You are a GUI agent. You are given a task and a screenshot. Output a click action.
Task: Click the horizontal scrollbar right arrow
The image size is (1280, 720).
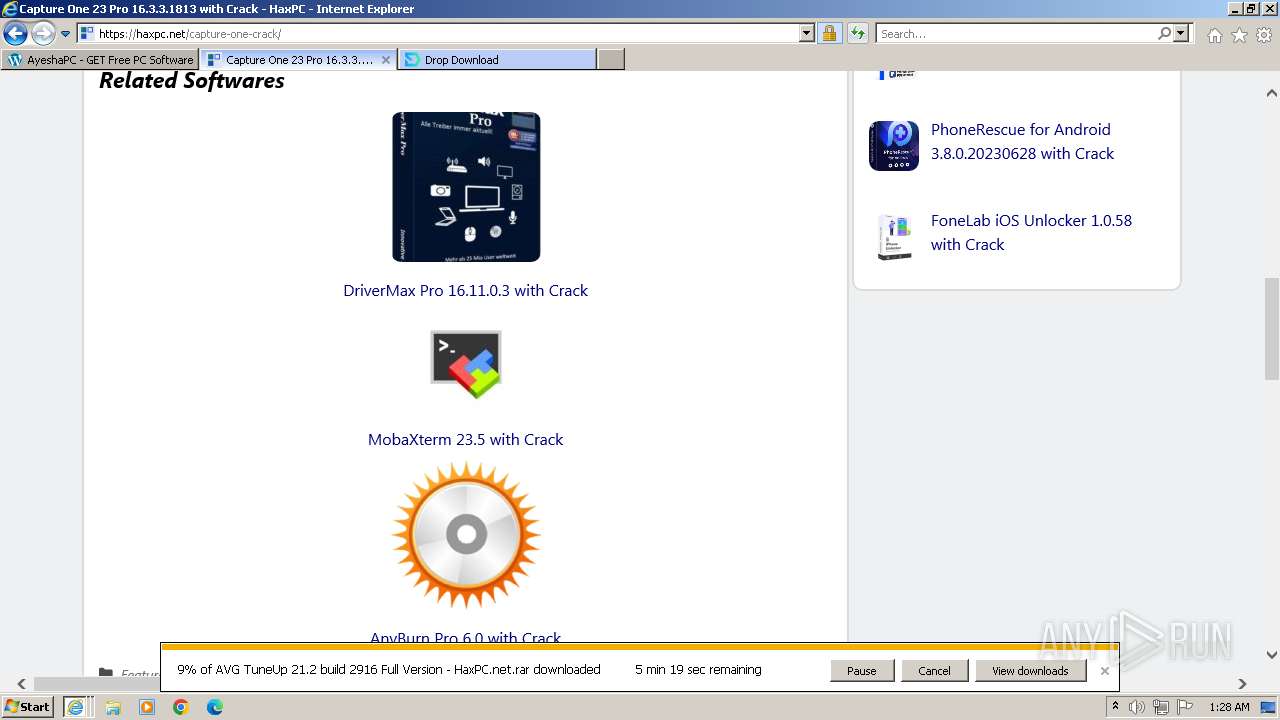tap(1243, 684)
